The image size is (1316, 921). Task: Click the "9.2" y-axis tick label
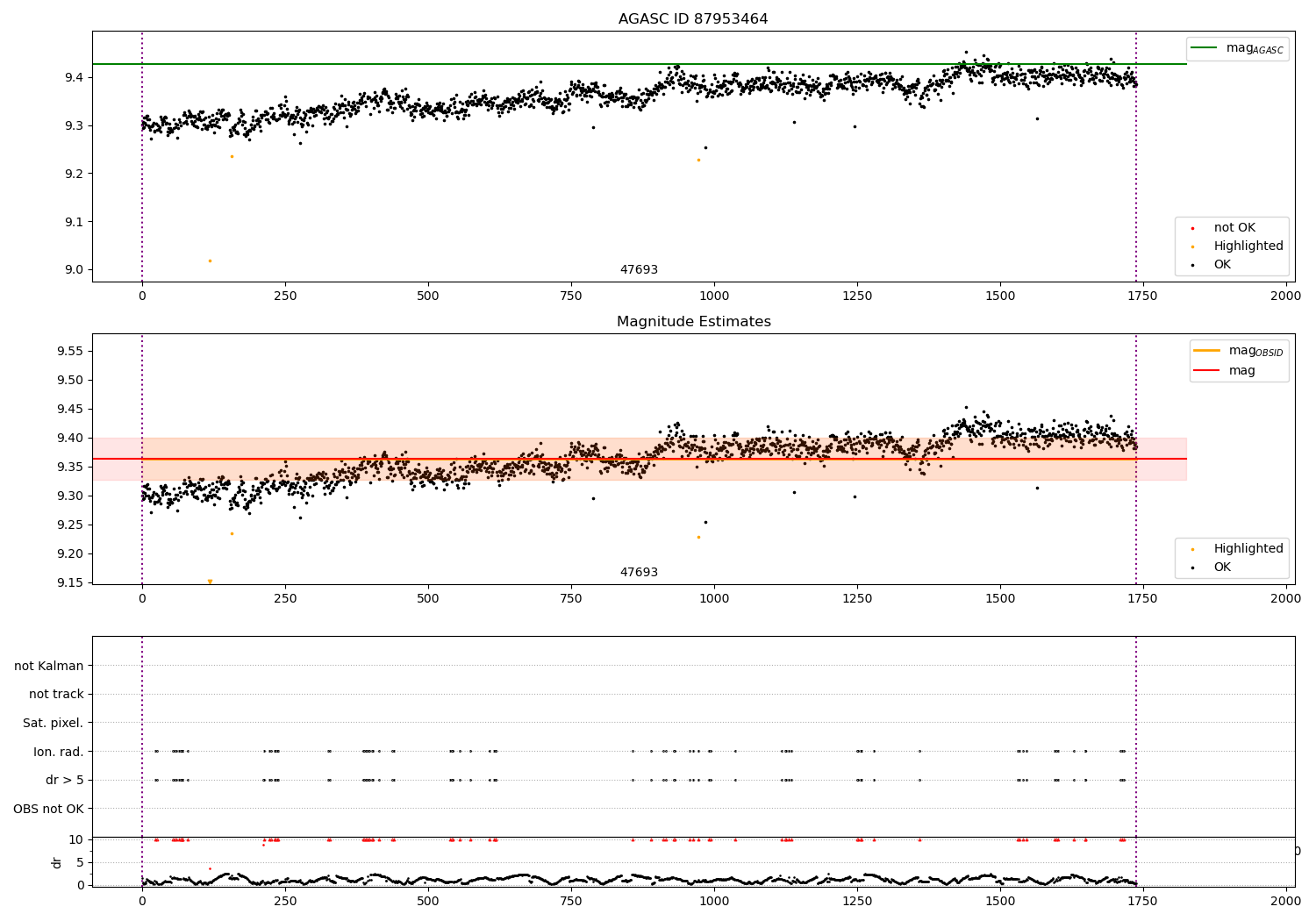click(74, 174)
